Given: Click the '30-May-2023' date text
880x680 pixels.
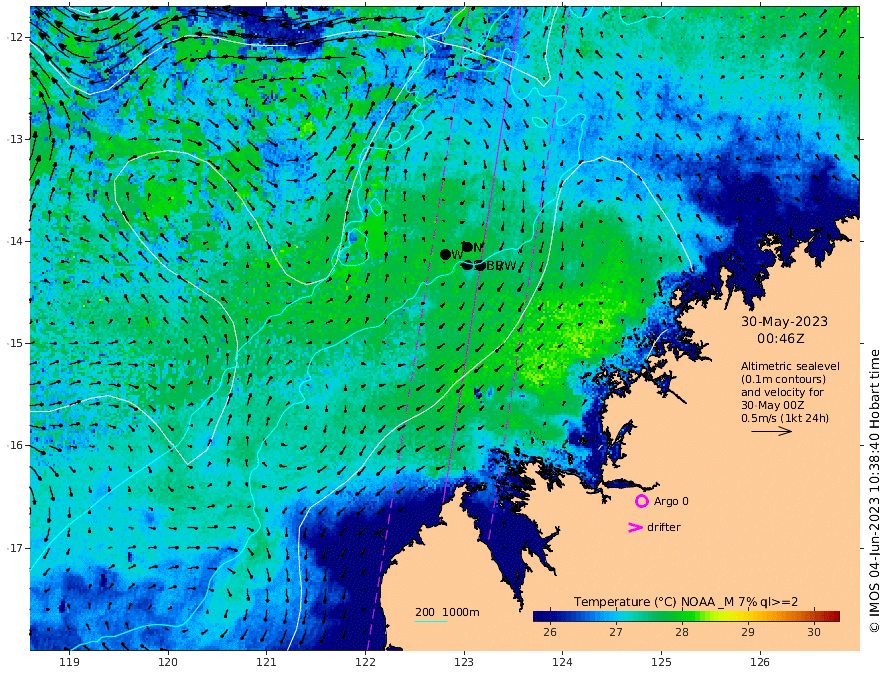Looking at the screenshot, I should point(784,321).
